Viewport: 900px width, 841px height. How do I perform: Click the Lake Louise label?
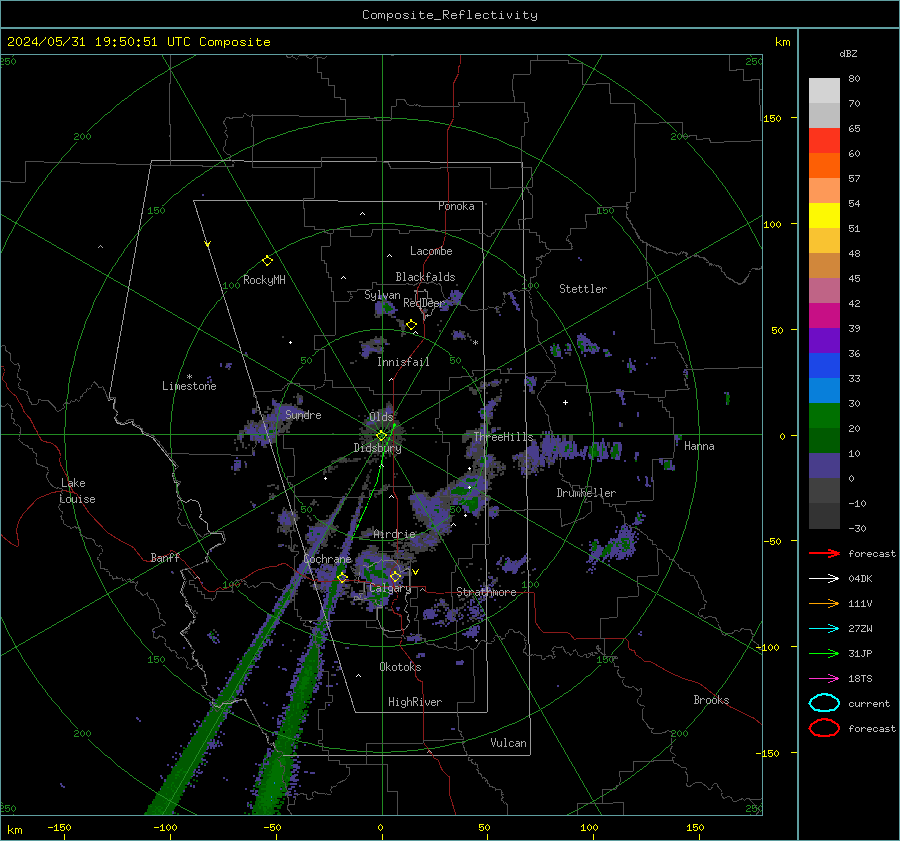[77, 491]
